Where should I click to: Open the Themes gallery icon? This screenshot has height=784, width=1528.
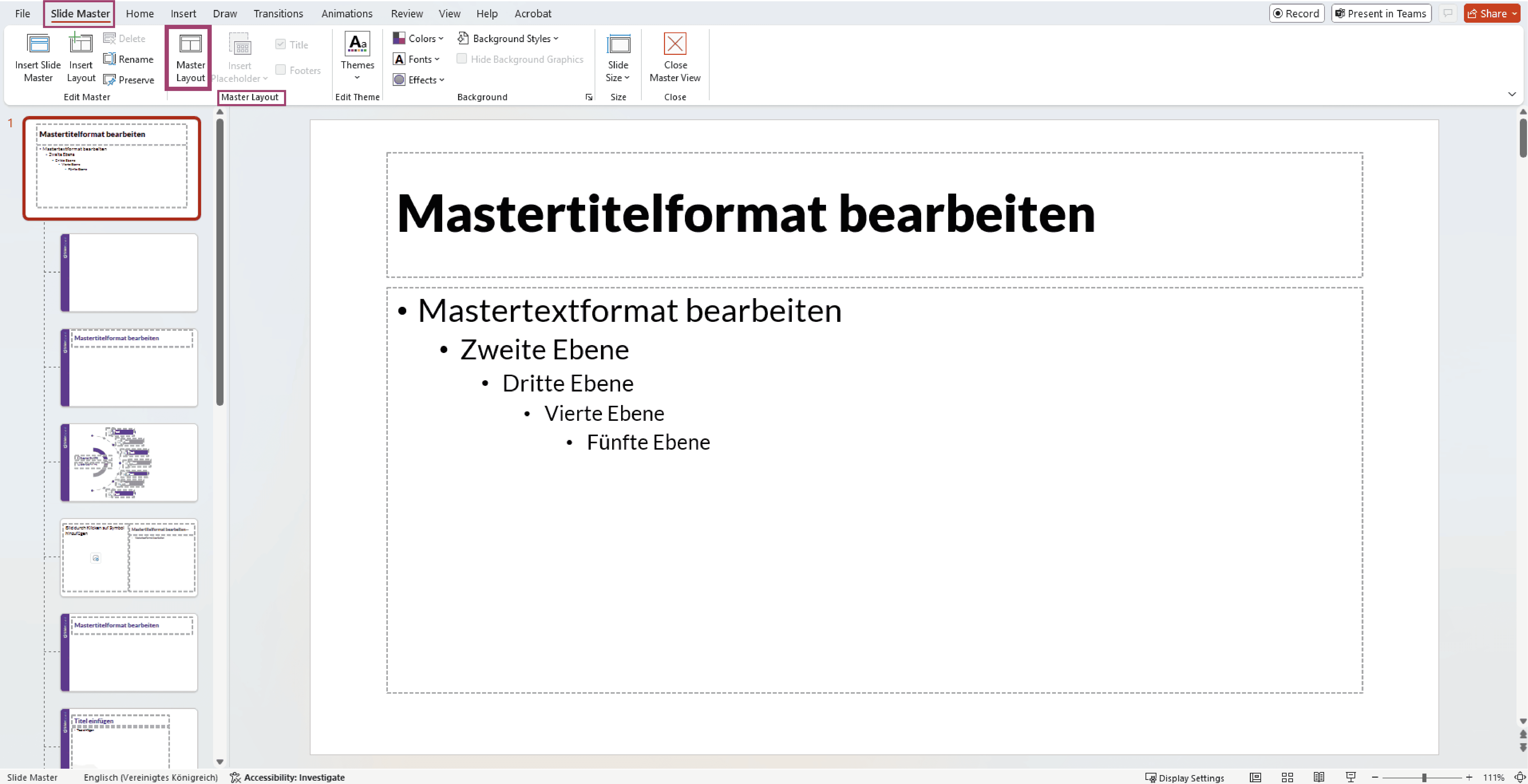[x=357, y=44]
